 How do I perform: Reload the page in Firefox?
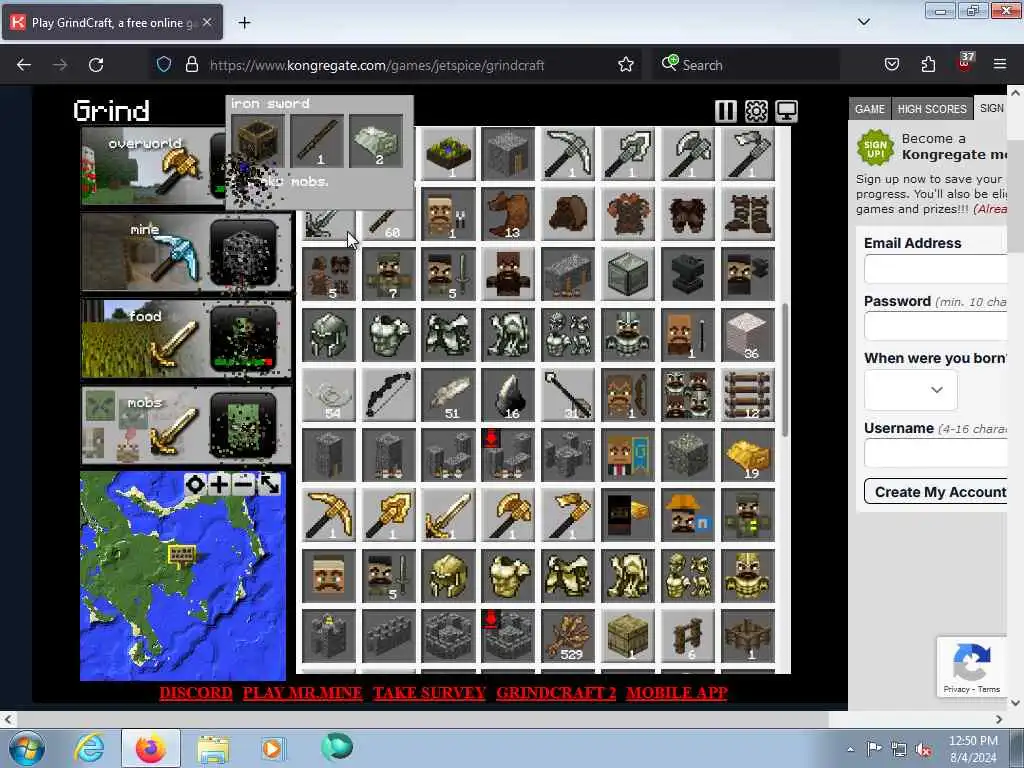[96, 65]
